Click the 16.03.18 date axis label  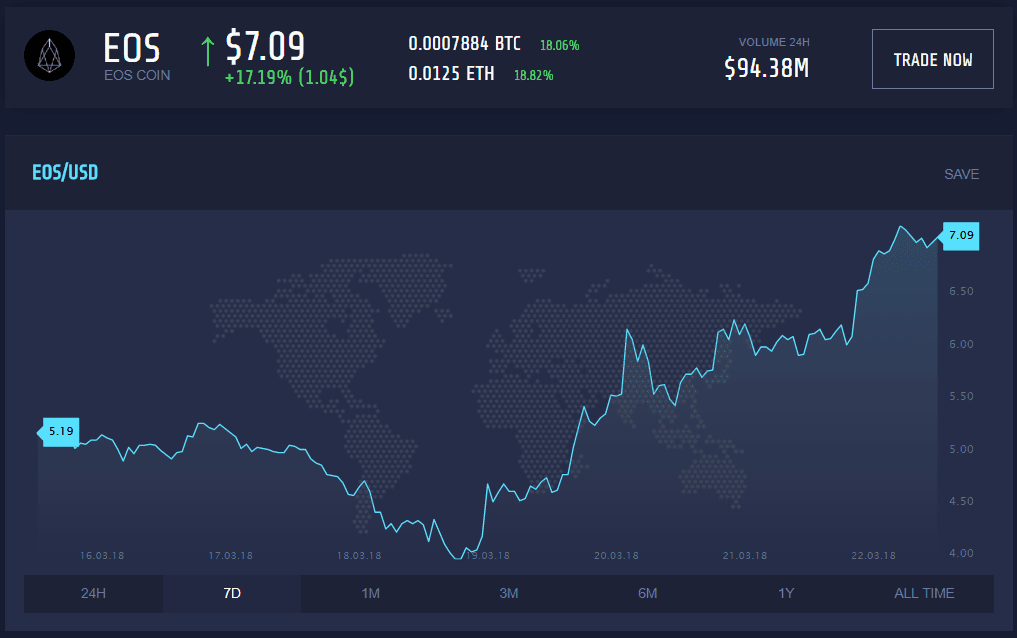(x=102, y=556)
